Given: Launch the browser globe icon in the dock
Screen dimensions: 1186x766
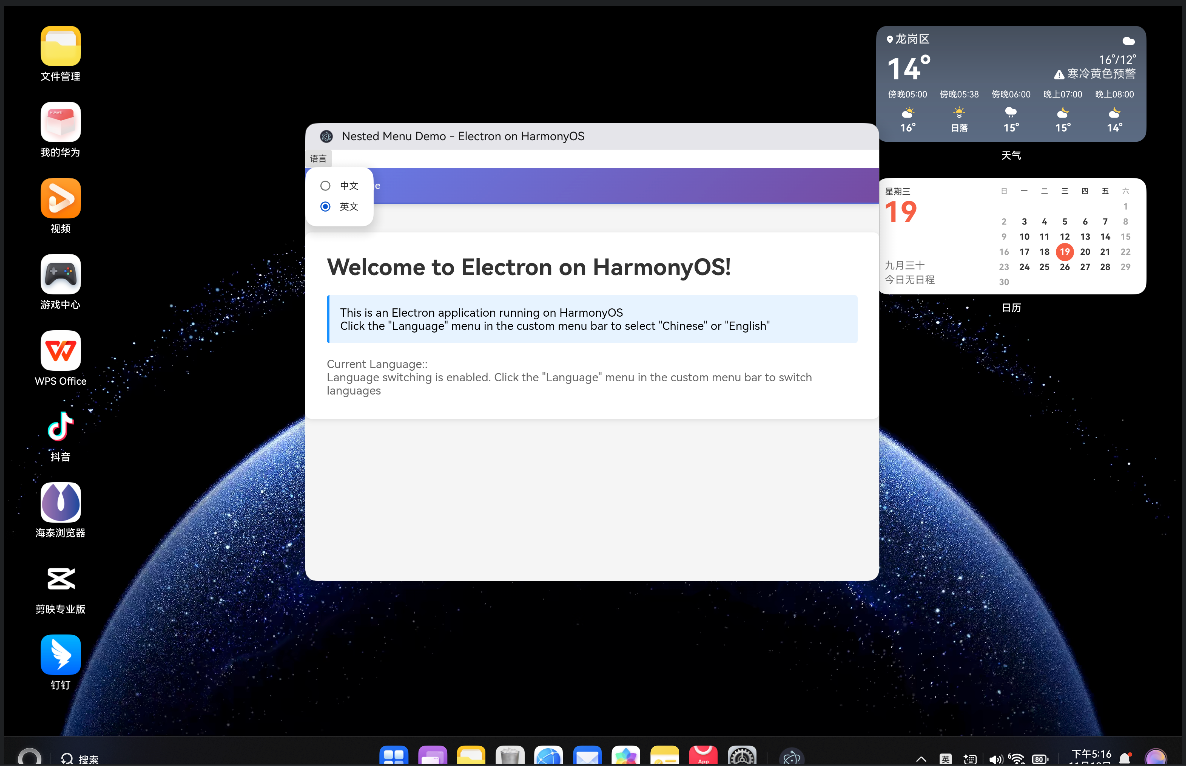Looking at the screenshot, I should [548, 755].
